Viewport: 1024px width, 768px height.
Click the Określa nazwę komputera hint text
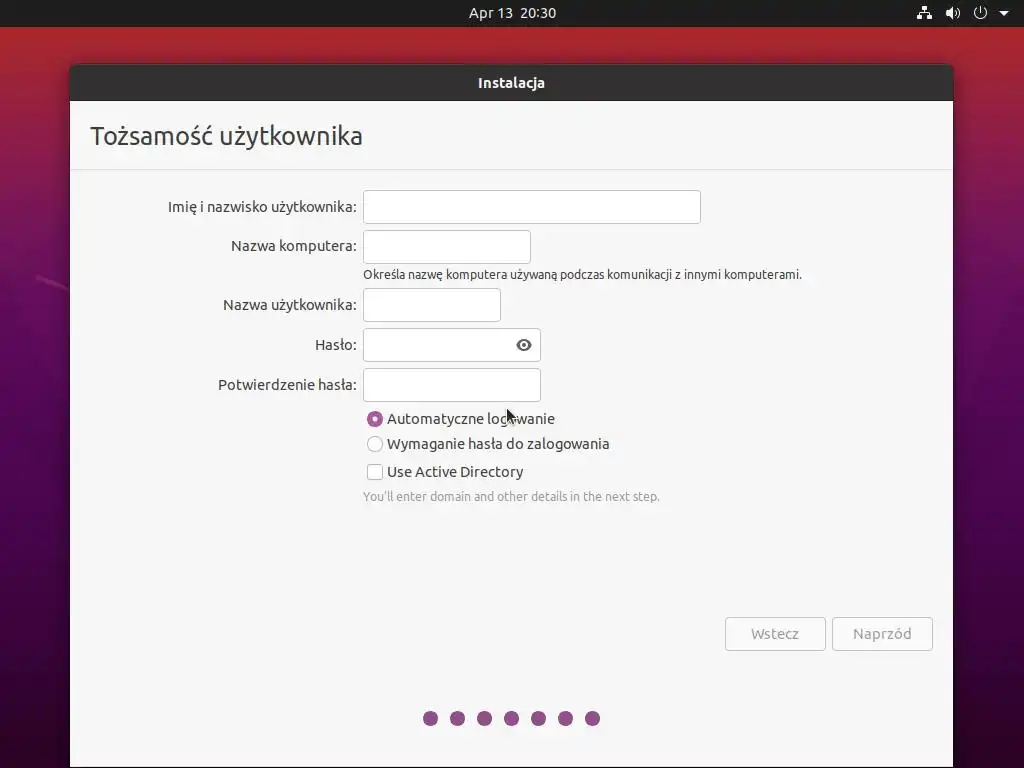583,275
